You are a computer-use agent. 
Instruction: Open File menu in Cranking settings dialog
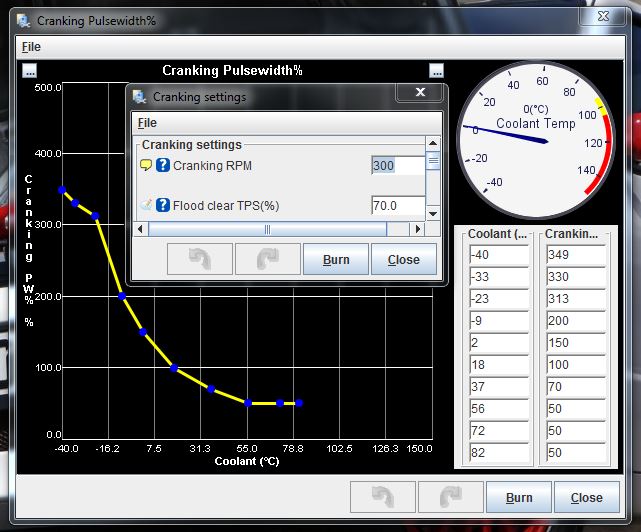(147, 123)
